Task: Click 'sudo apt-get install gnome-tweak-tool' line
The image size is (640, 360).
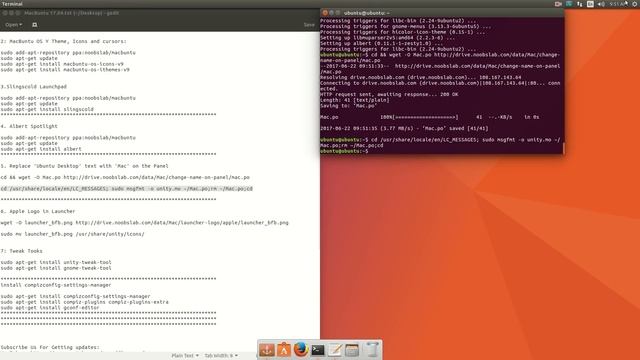Action: (56, 268)
